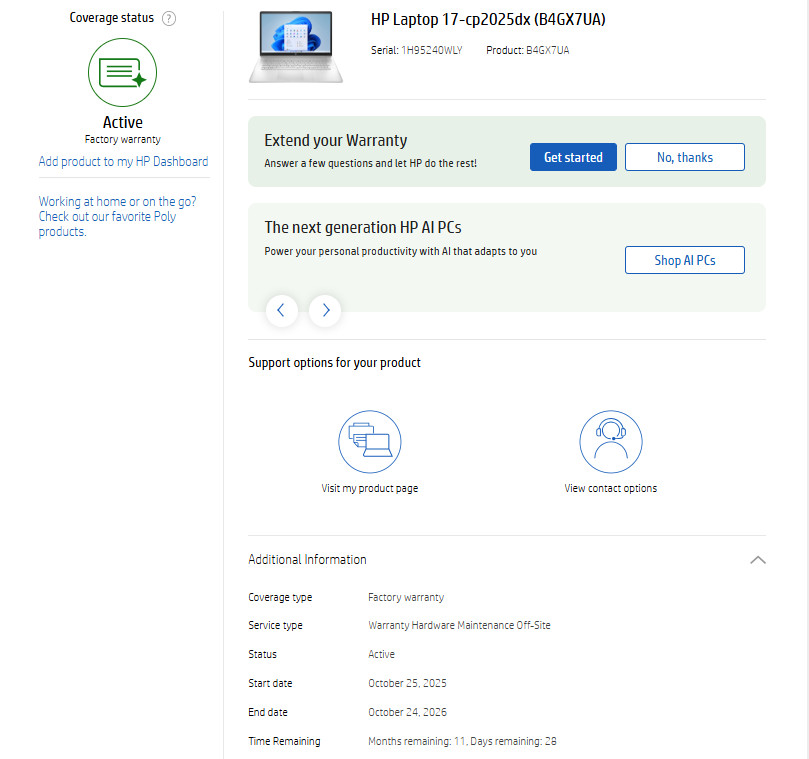The image size is (809, 759).
Task: Click the Additional Information heading text
Action: click(308, 560)
